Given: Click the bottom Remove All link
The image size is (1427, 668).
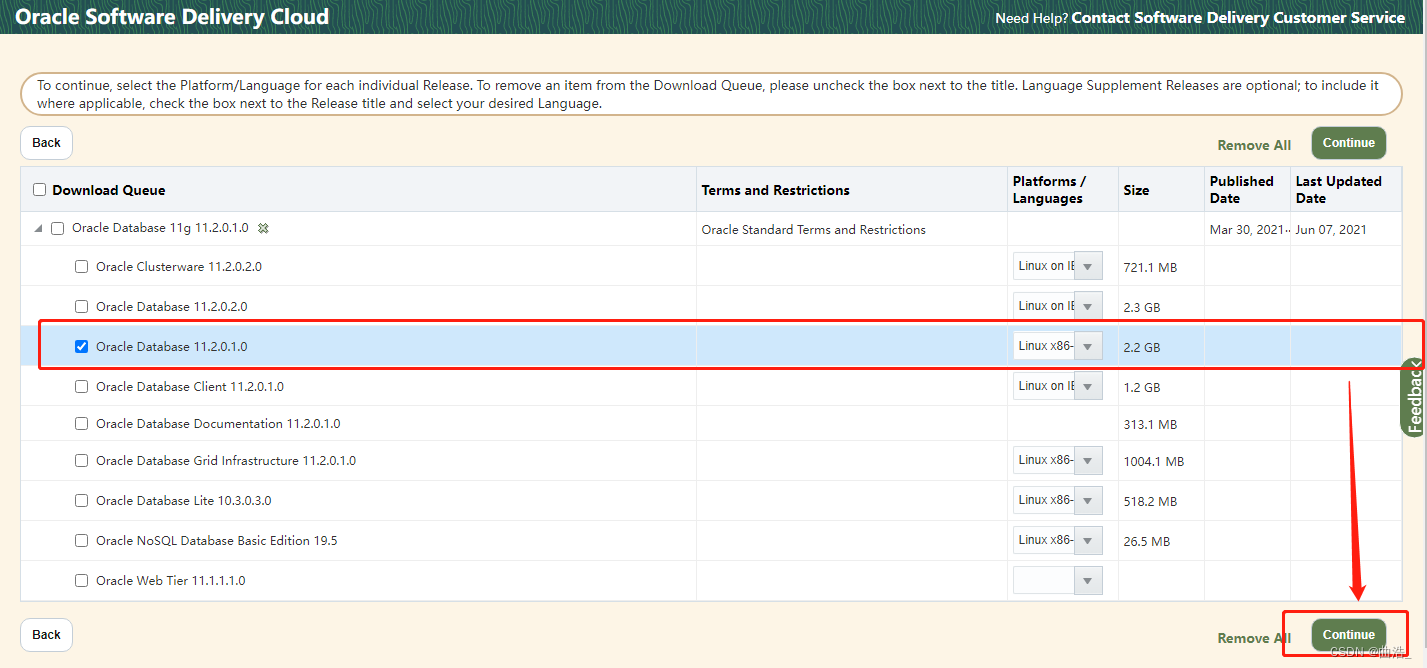Looking at the screenshot, I should tap(1254, 638).
